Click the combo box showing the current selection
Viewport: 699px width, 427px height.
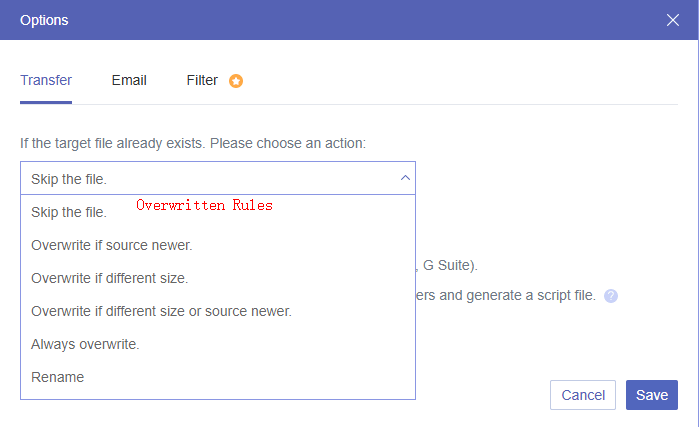pos(200,178)
